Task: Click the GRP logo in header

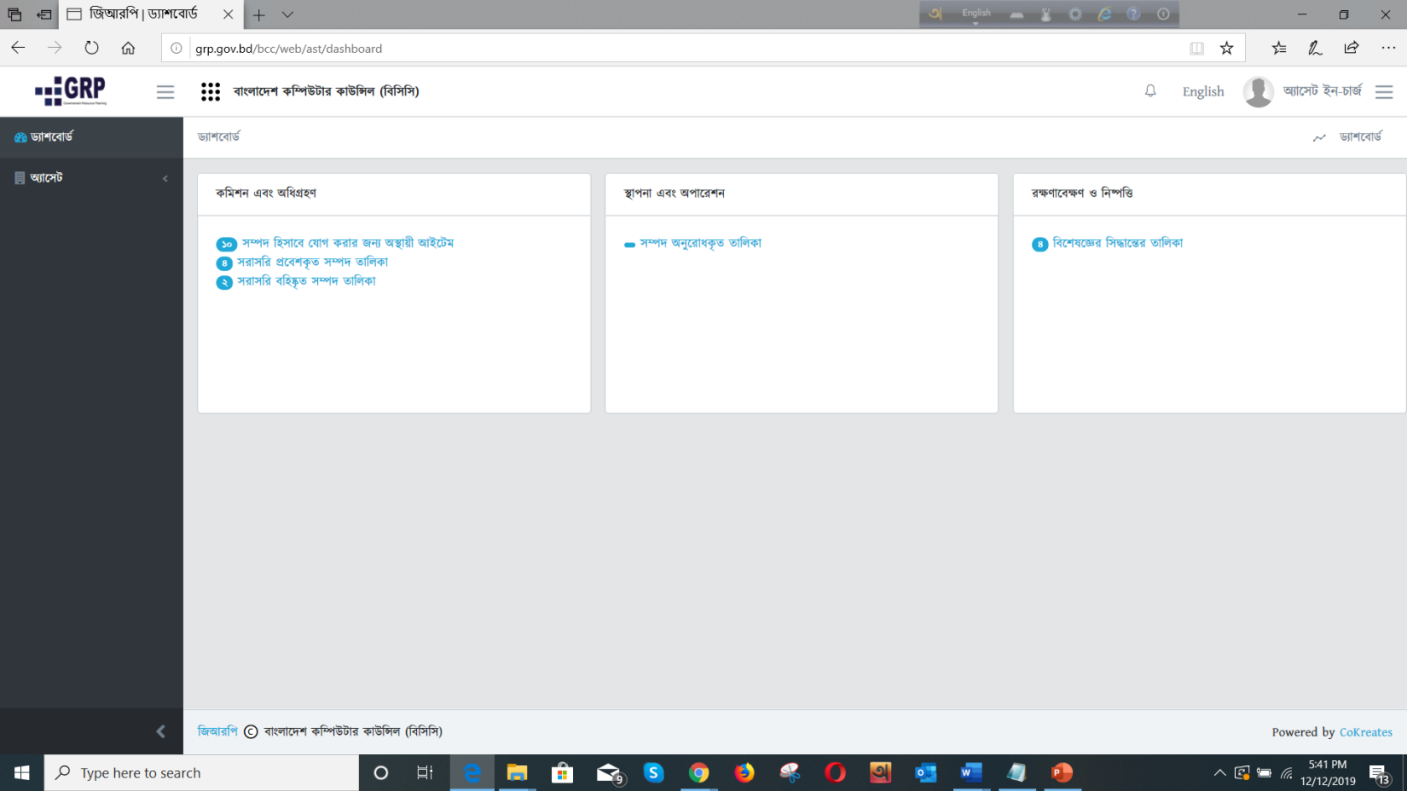Action: [70, 91]
